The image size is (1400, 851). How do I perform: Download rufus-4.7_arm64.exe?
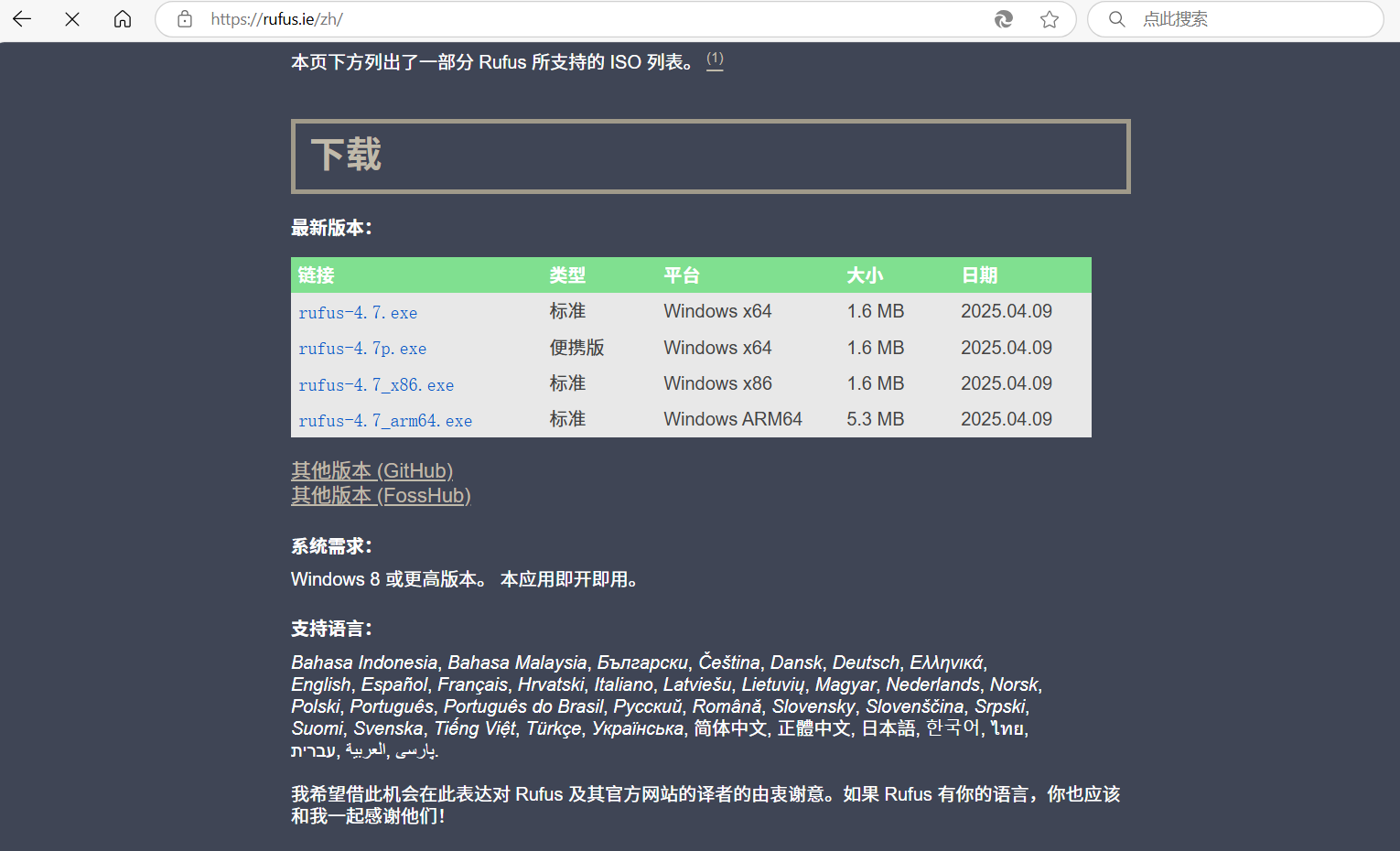tap(385, 421)
